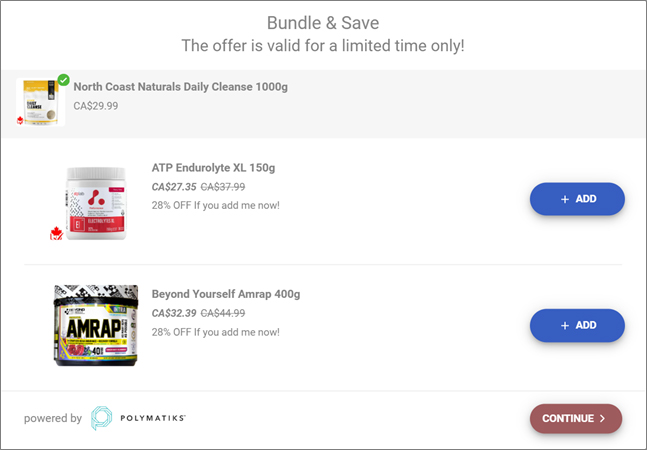The width and height of the screenshot is (647, 450).
Task: Click the plus icon on Amrap's Add button
Action: (565, 325)
